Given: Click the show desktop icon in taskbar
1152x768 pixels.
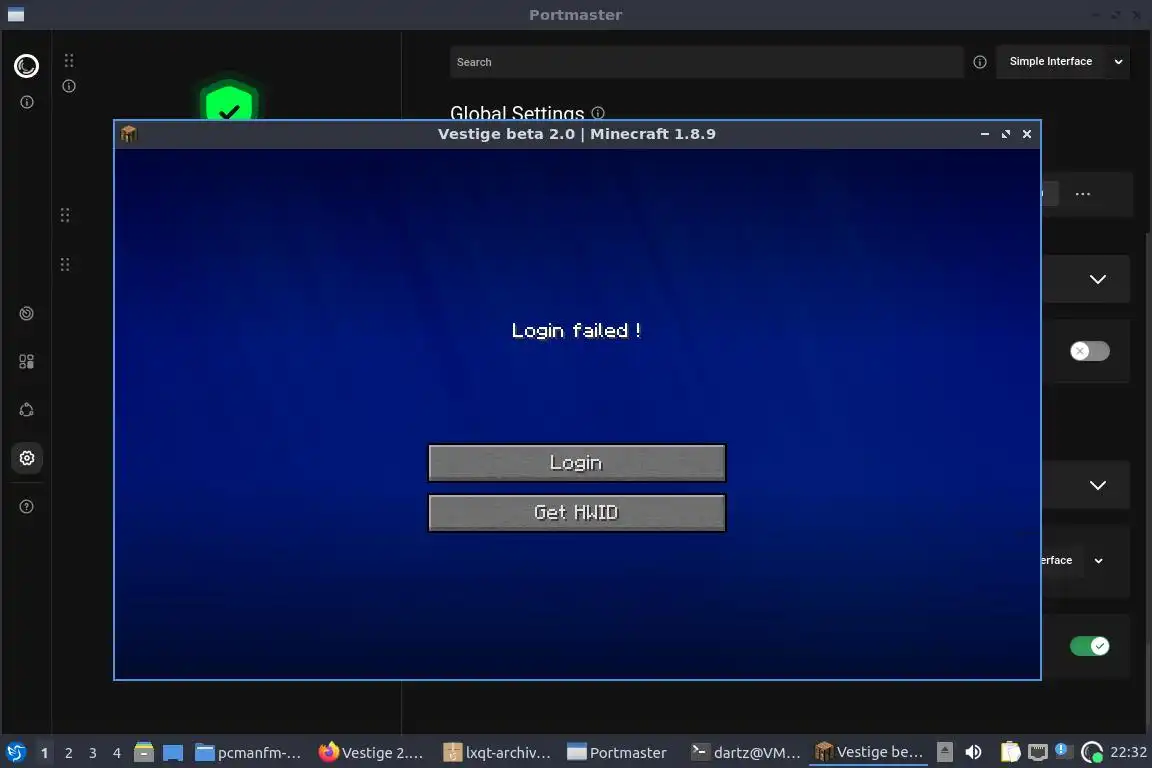Looking at the screenshot, I should 173,752.
